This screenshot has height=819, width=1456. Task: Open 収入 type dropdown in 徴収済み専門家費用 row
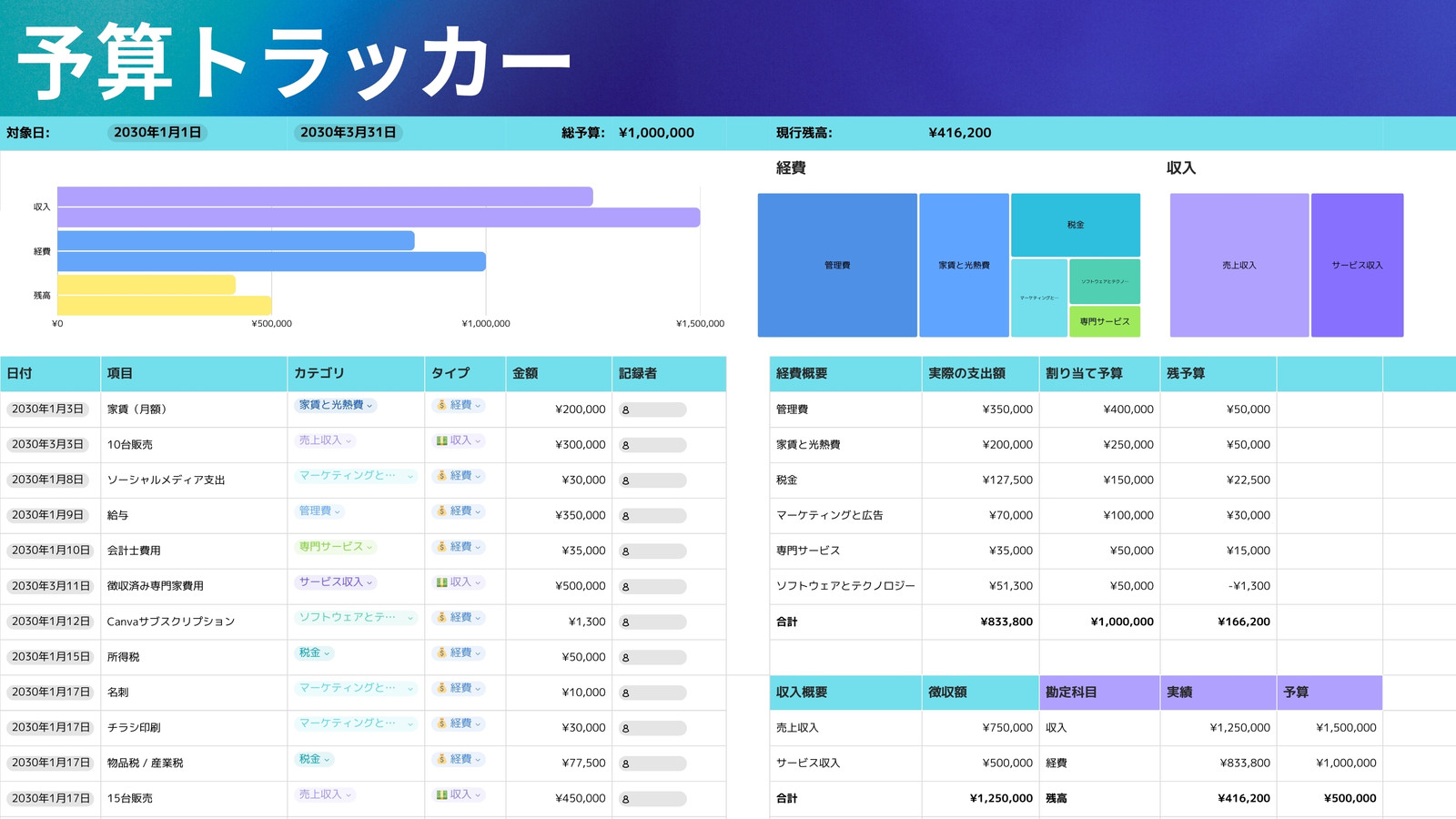point(459,582)
